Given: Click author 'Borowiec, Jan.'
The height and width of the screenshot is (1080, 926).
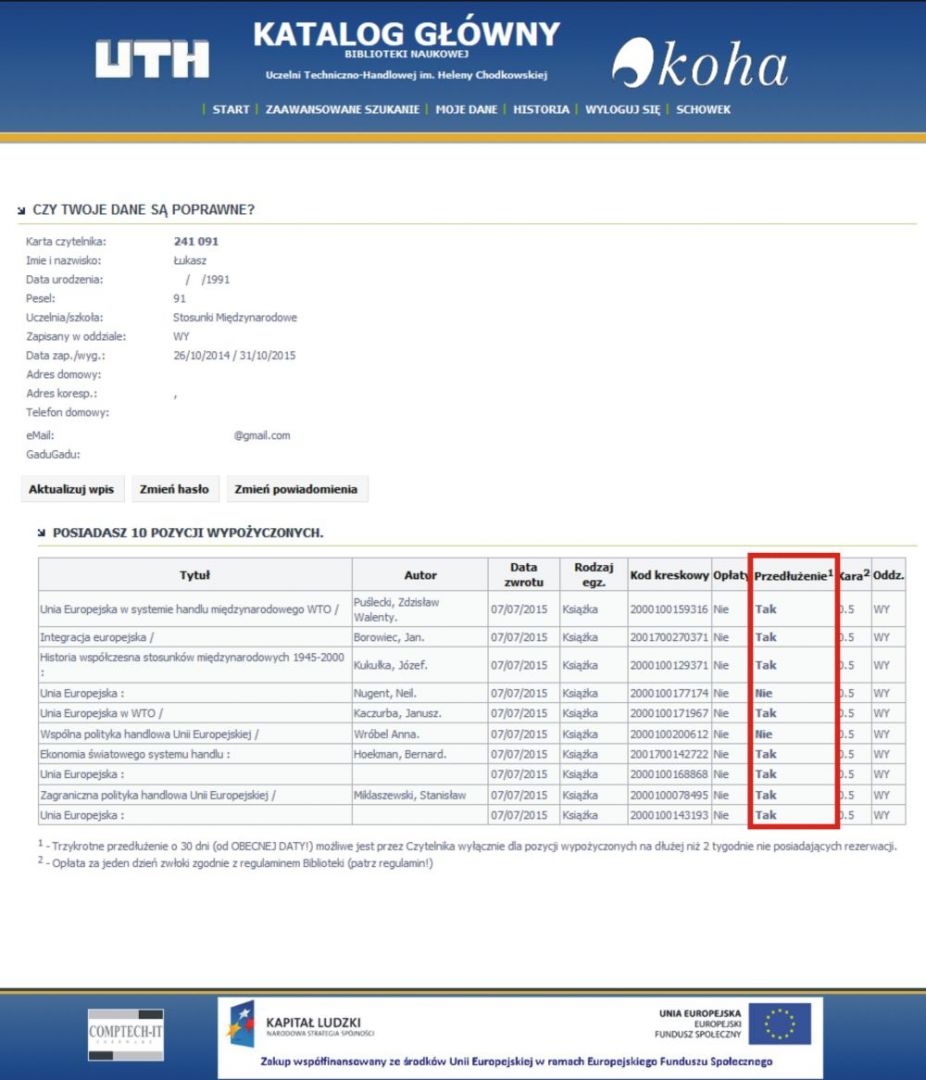Looking at the screenshot, I should pyautogui.click(x=389, y=638).
